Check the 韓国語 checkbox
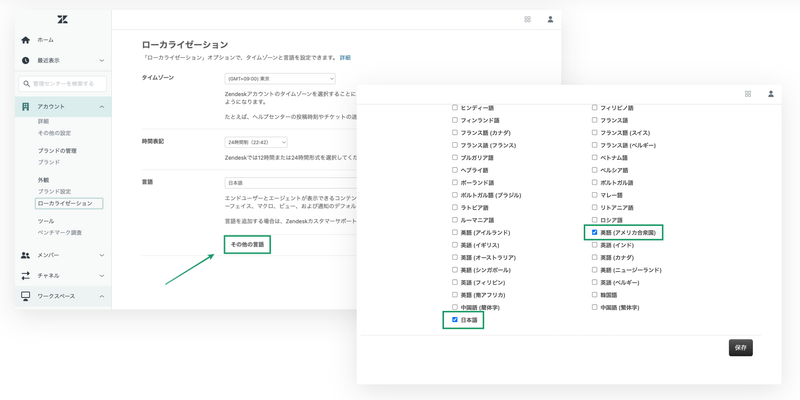 click(x=594, y=295)
